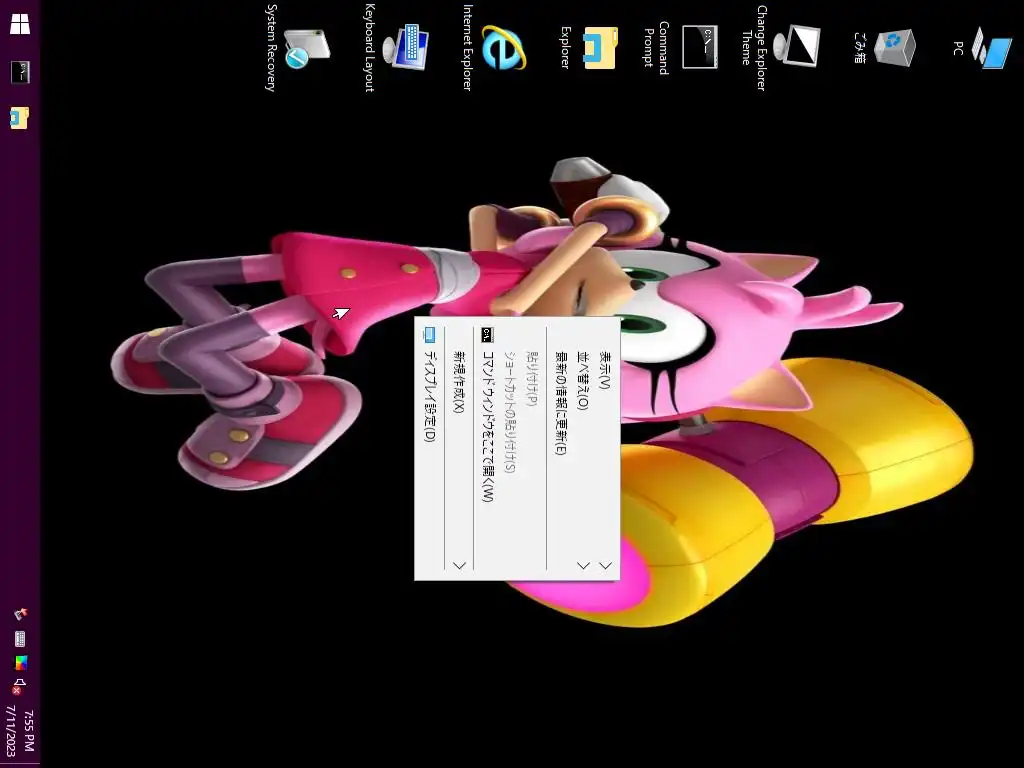
Task: Select the Change Explorer Theme desktop icon
Action: [x=788, y=47]
